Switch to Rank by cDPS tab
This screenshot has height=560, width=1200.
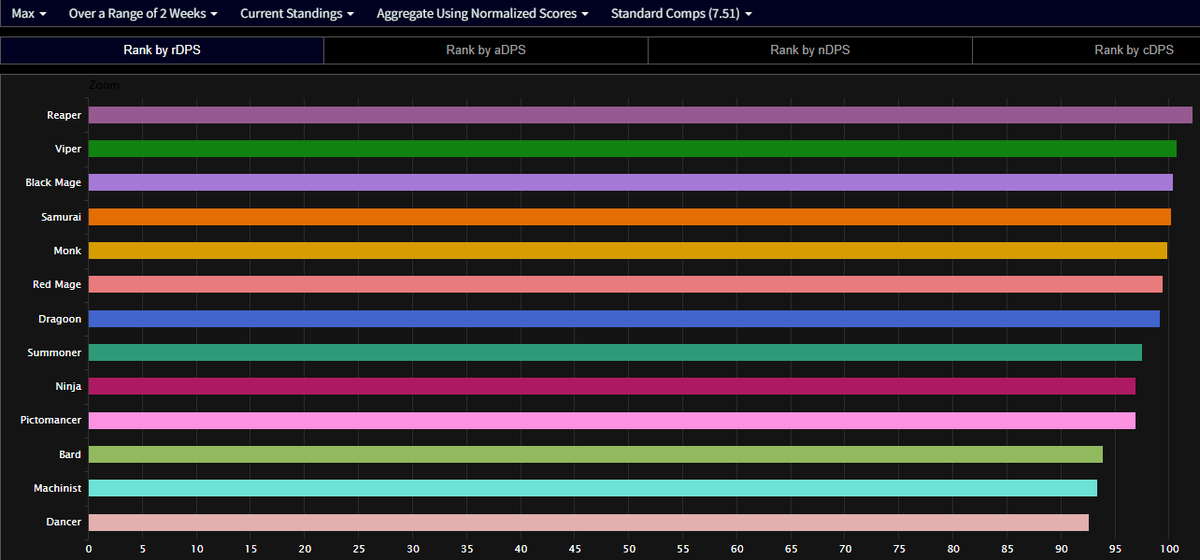(1086, 50)
